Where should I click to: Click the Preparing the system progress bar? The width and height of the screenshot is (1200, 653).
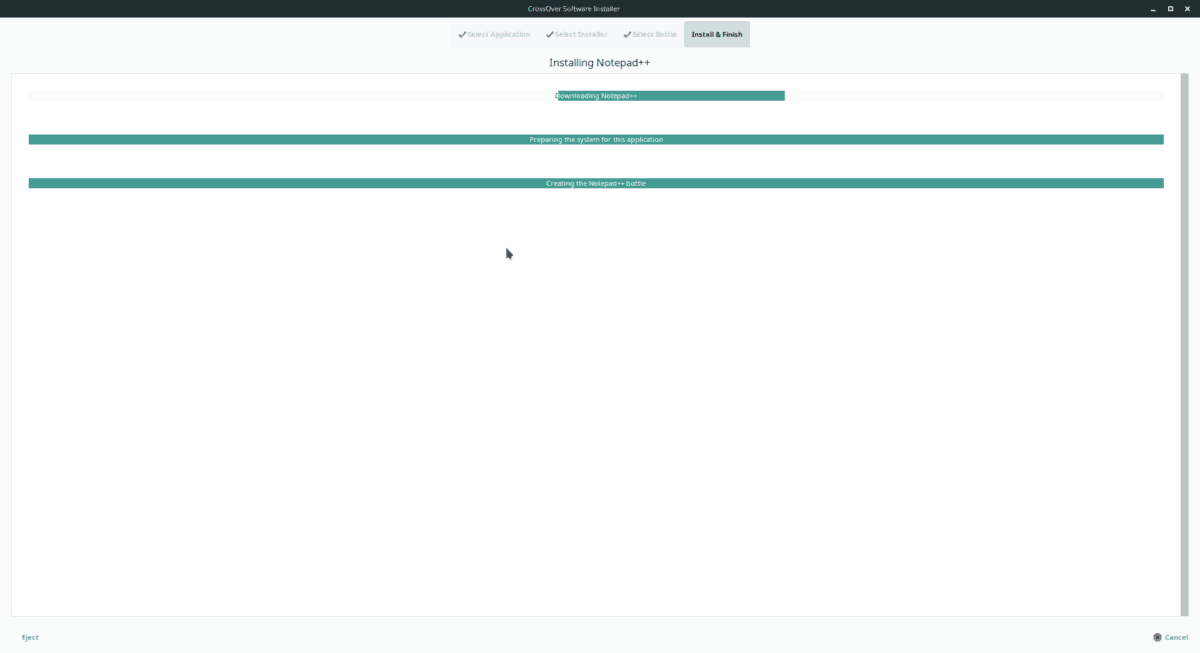click(597, 139)
